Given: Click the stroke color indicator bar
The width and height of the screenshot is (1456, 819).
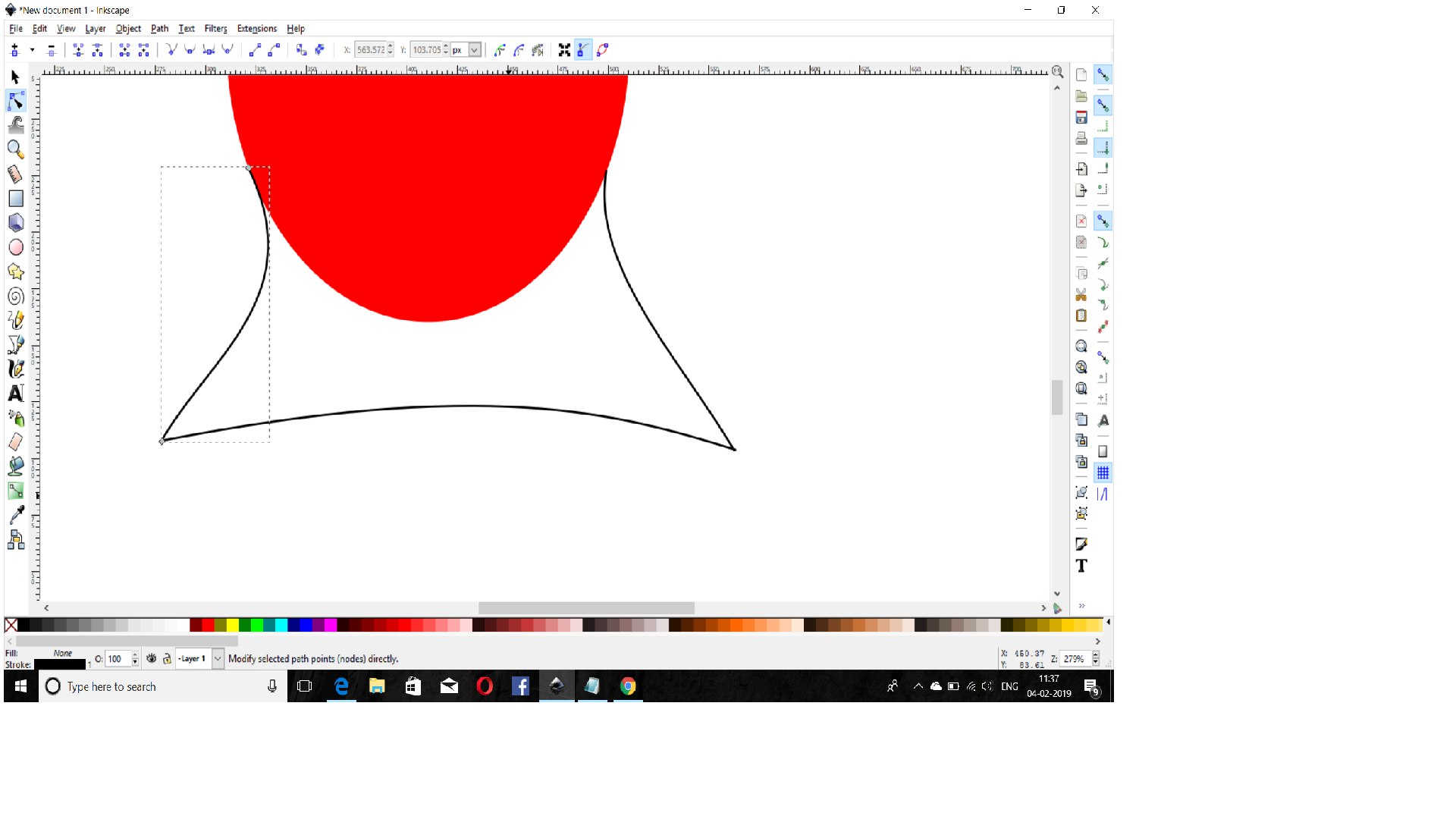Looking at the screenshot, I should click(60, 665).
